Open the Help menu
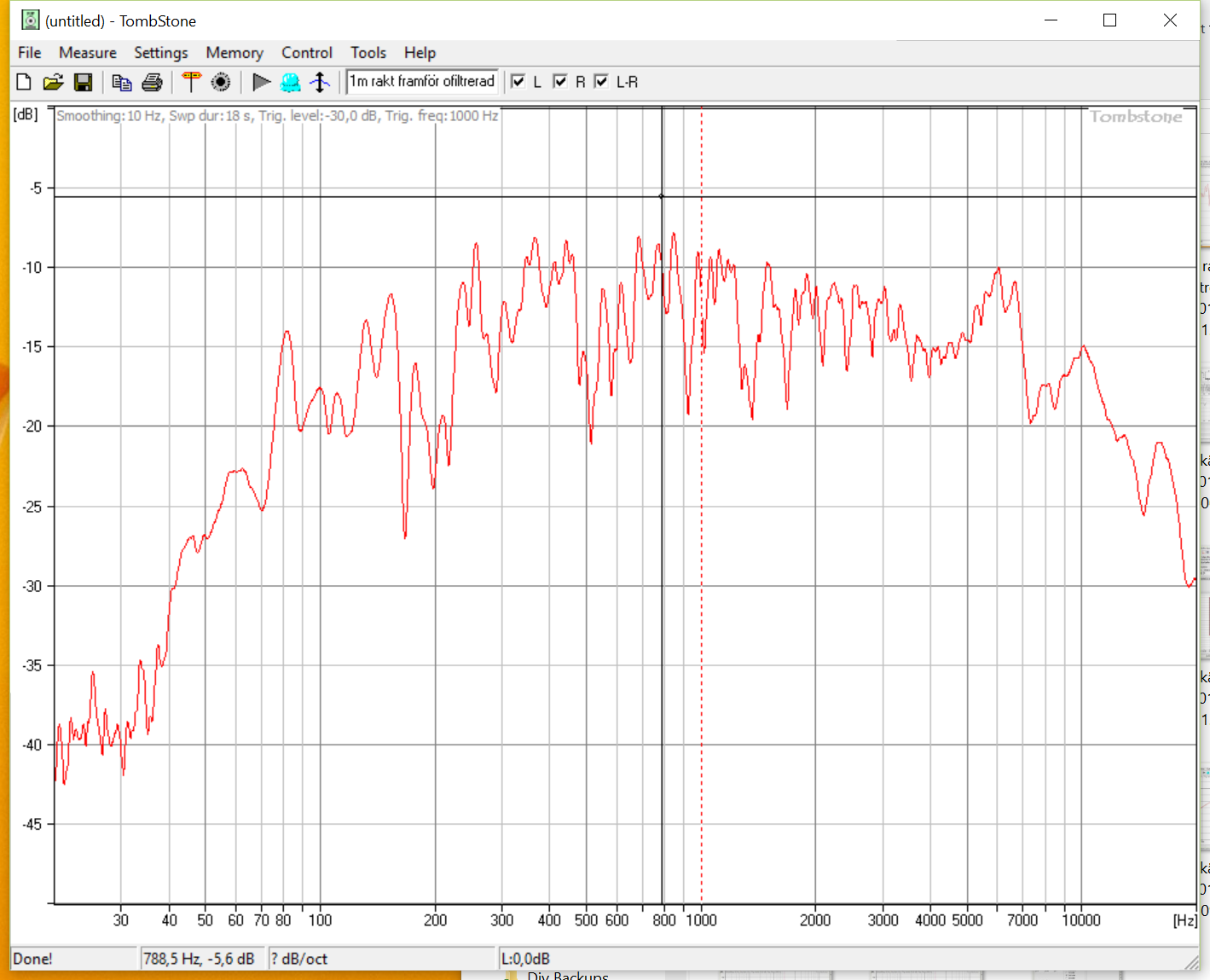This screenshot has width=1210, height=980. pyautogui.click(x=420, y=53)
